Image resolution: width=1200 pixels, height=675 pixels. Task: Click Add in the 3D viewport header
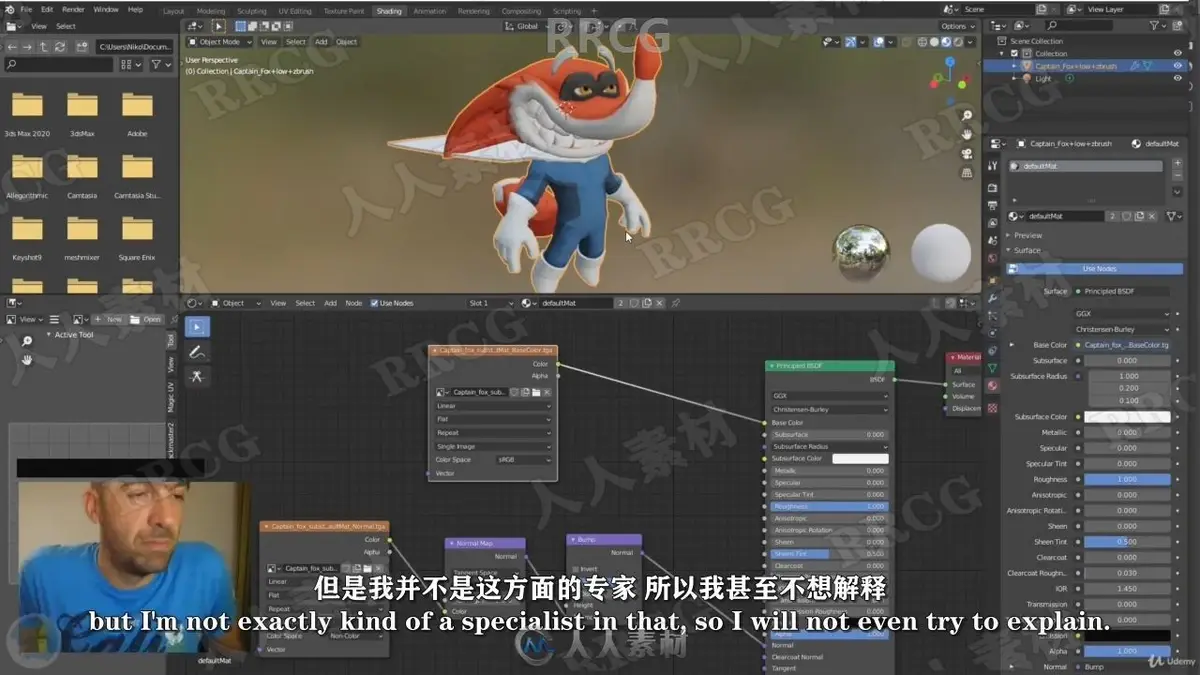pyautogui.click(x=321, y=42)
